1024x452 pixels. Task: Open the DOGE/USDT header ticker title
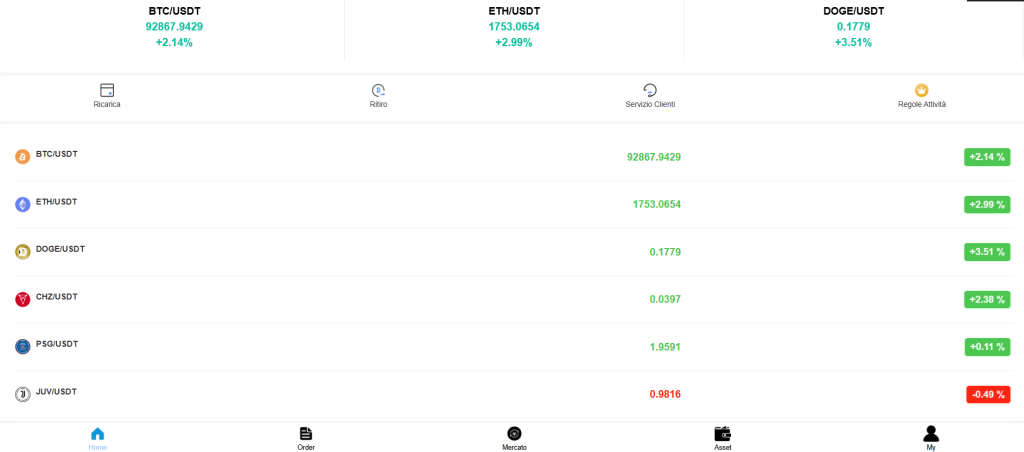[x=854, y=11]
